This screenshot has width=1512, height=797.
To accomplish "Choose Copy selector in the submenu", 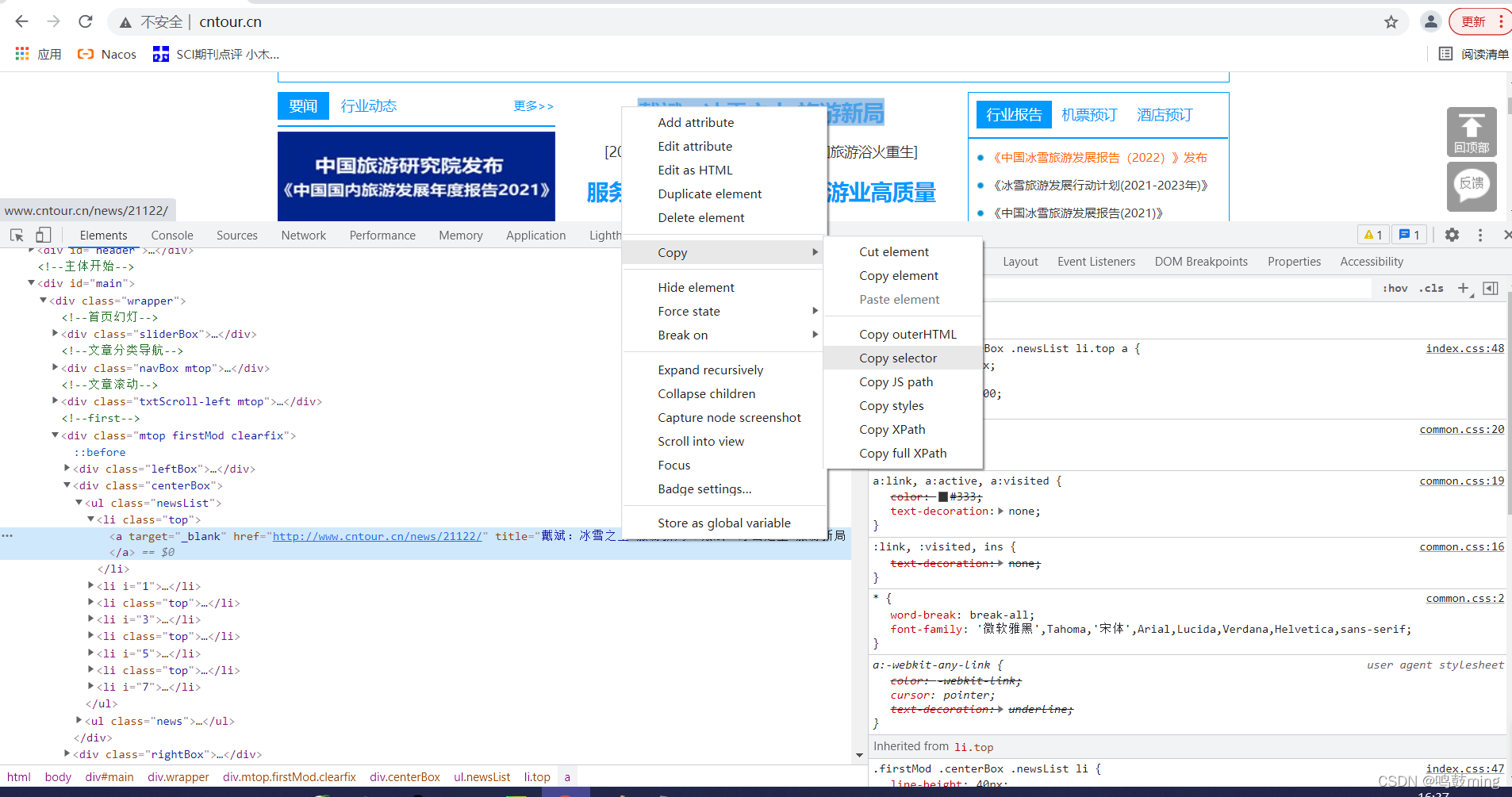I will 904,358.
